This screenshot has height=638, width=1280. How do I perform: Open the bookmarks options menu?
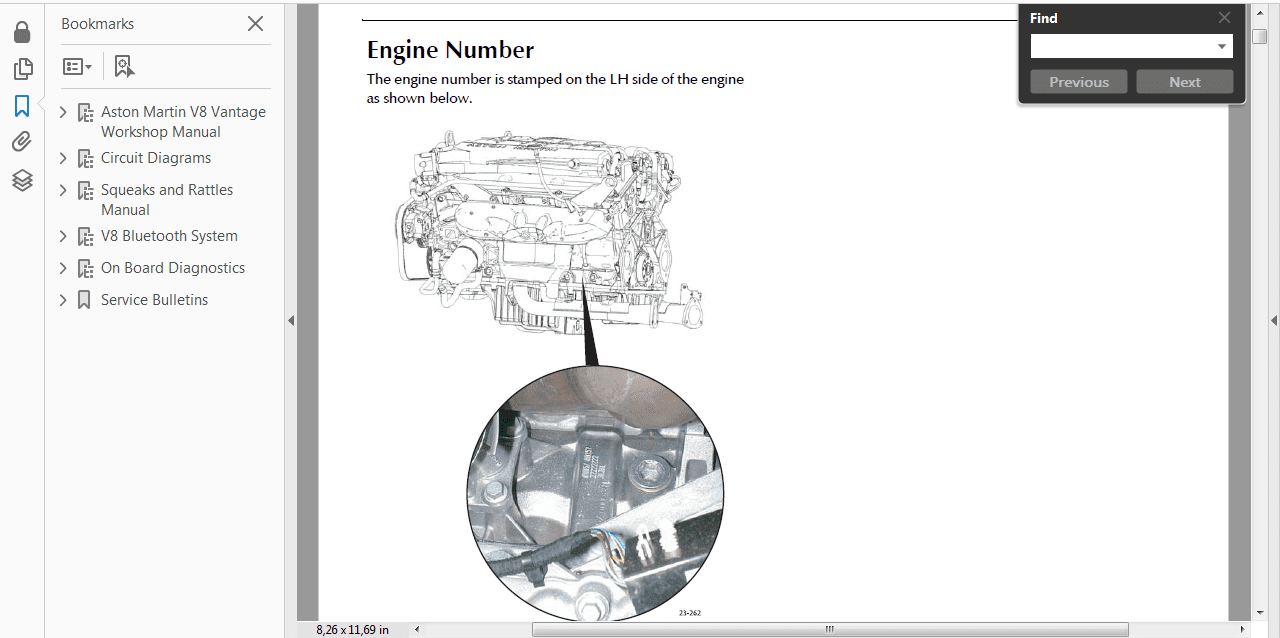77,67
